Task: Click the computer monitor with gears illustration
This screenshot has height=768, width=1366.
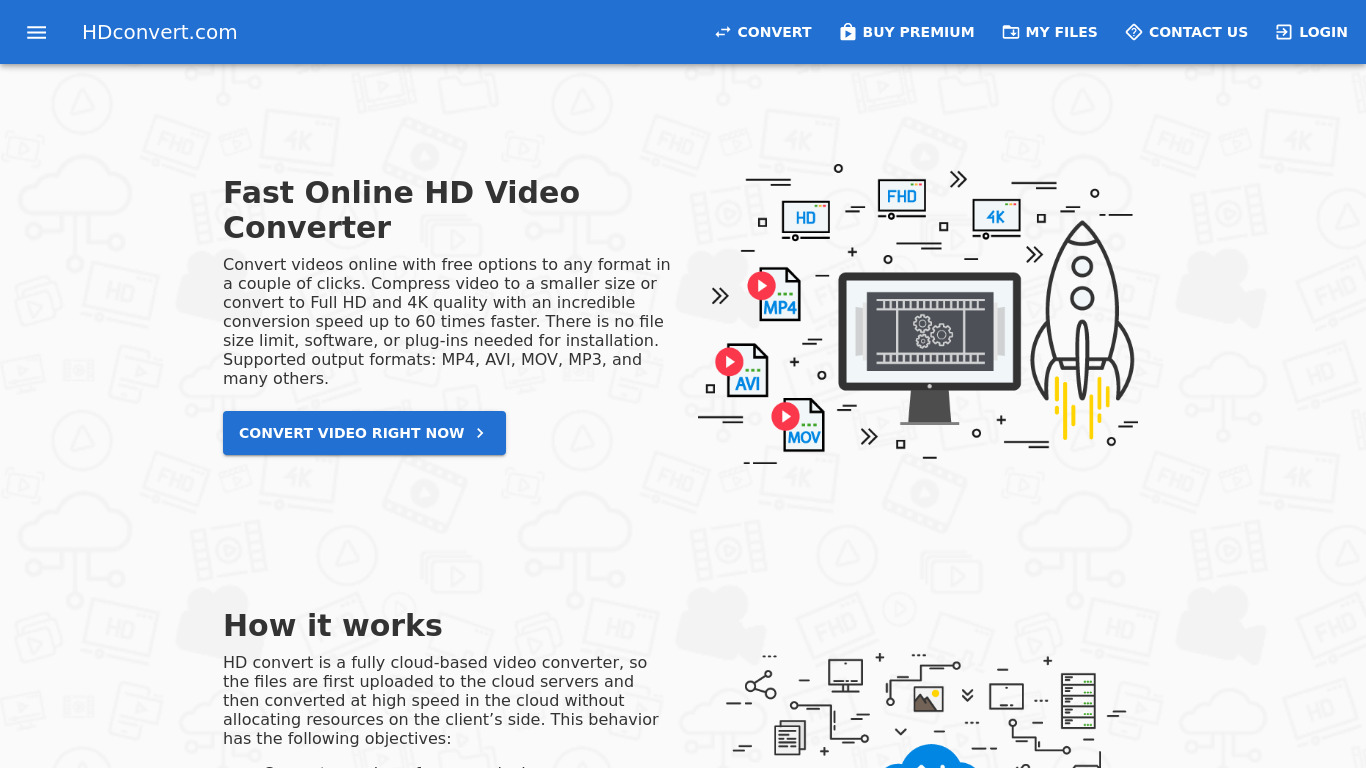Action: (x=930, y=347)
